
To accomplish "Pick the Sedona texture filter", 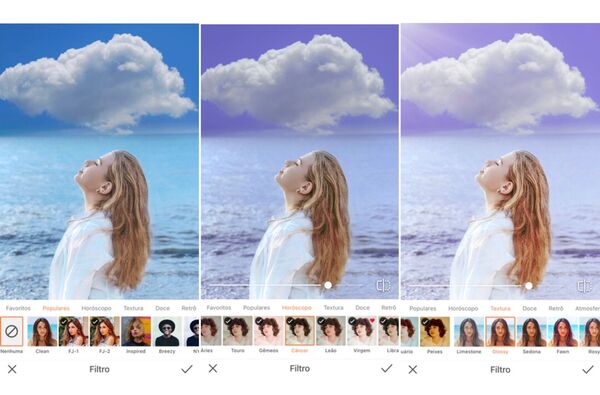I will point(532,332).
